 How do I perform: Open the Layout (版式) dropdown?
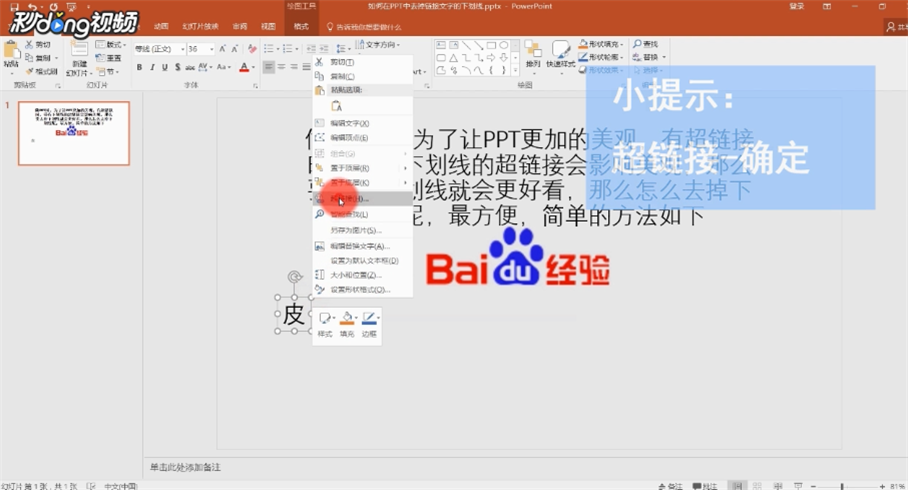111,45
